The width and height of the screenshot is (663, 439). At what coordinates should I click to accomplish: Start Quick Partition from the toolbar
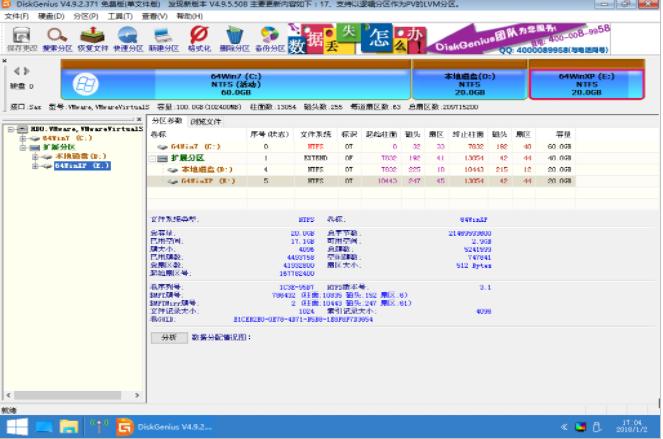coord(128,39)
